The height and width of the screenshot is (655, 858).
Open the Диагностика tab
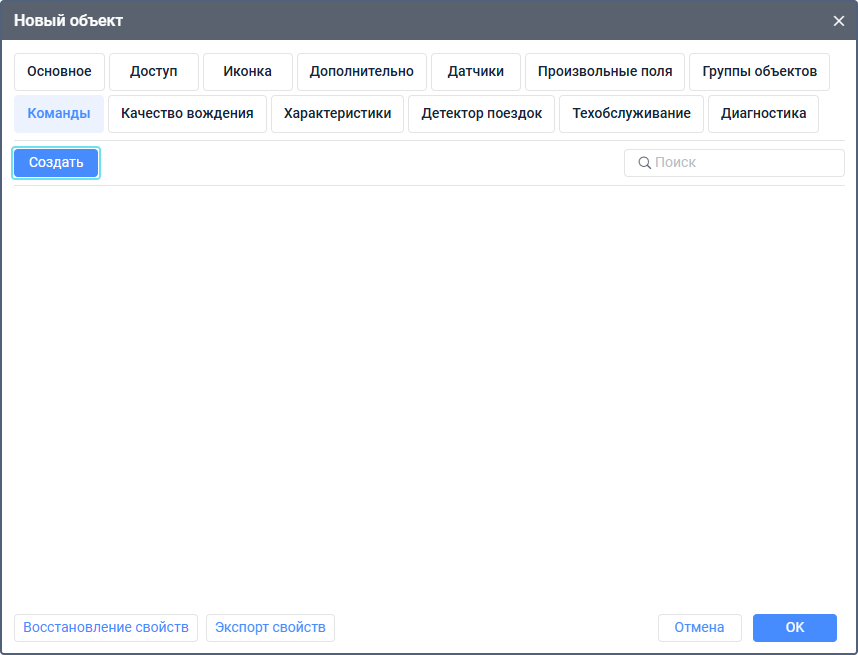pos(763,114)
